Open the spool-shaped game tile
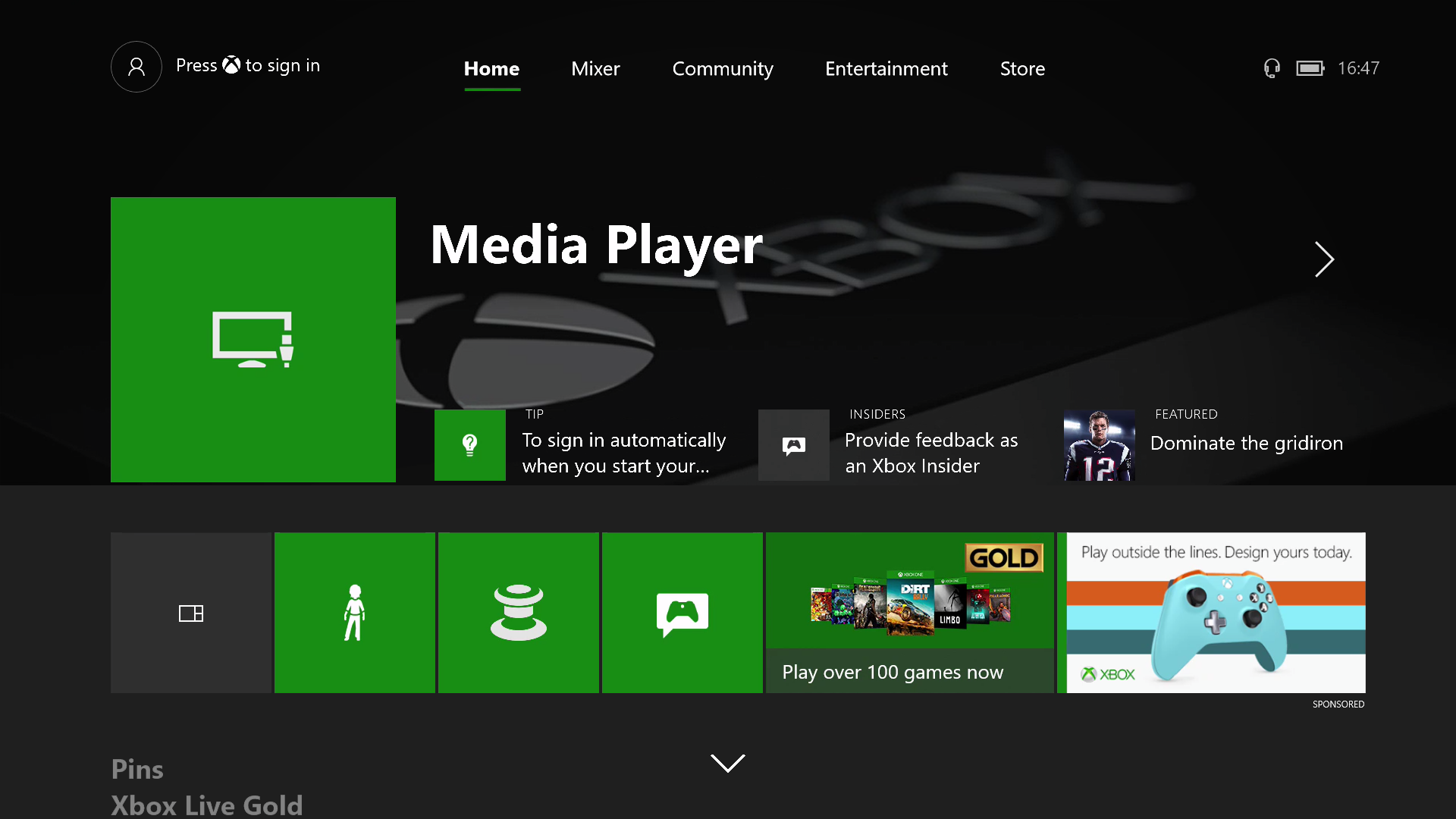This screenshot has width=1456, height=819. pyautogui.click(x=518, y=613)
